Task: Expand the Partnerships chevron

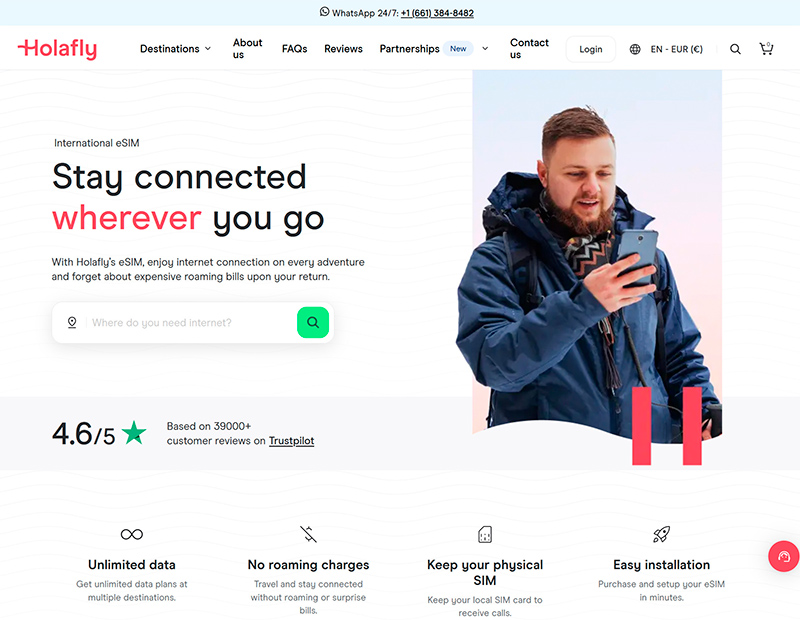Action: pos(485,49)
